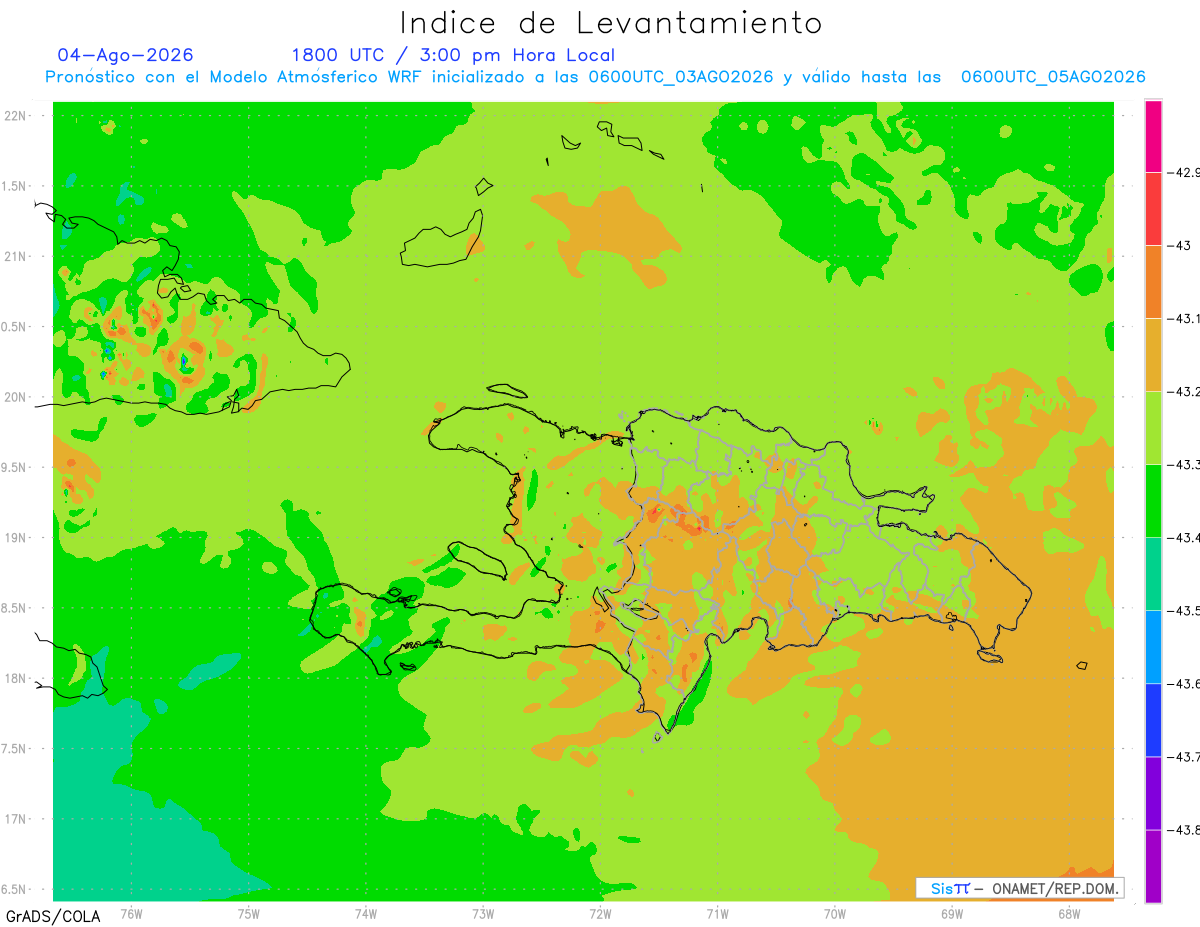1200x927 pixels.
Task: Choose the bright green swatch between -43.3 and -43.4
Action: pos(1153,501)
